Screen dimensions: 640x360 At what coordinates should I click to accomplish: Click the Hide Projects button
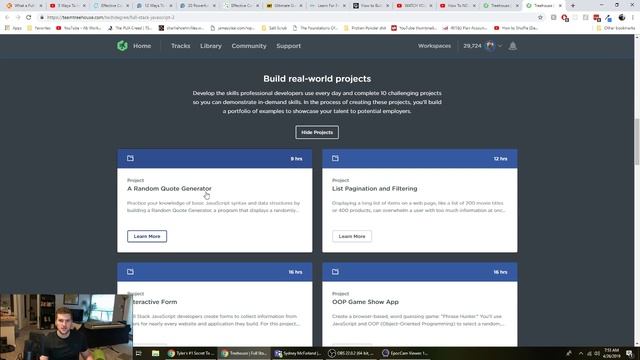(317, 132)
